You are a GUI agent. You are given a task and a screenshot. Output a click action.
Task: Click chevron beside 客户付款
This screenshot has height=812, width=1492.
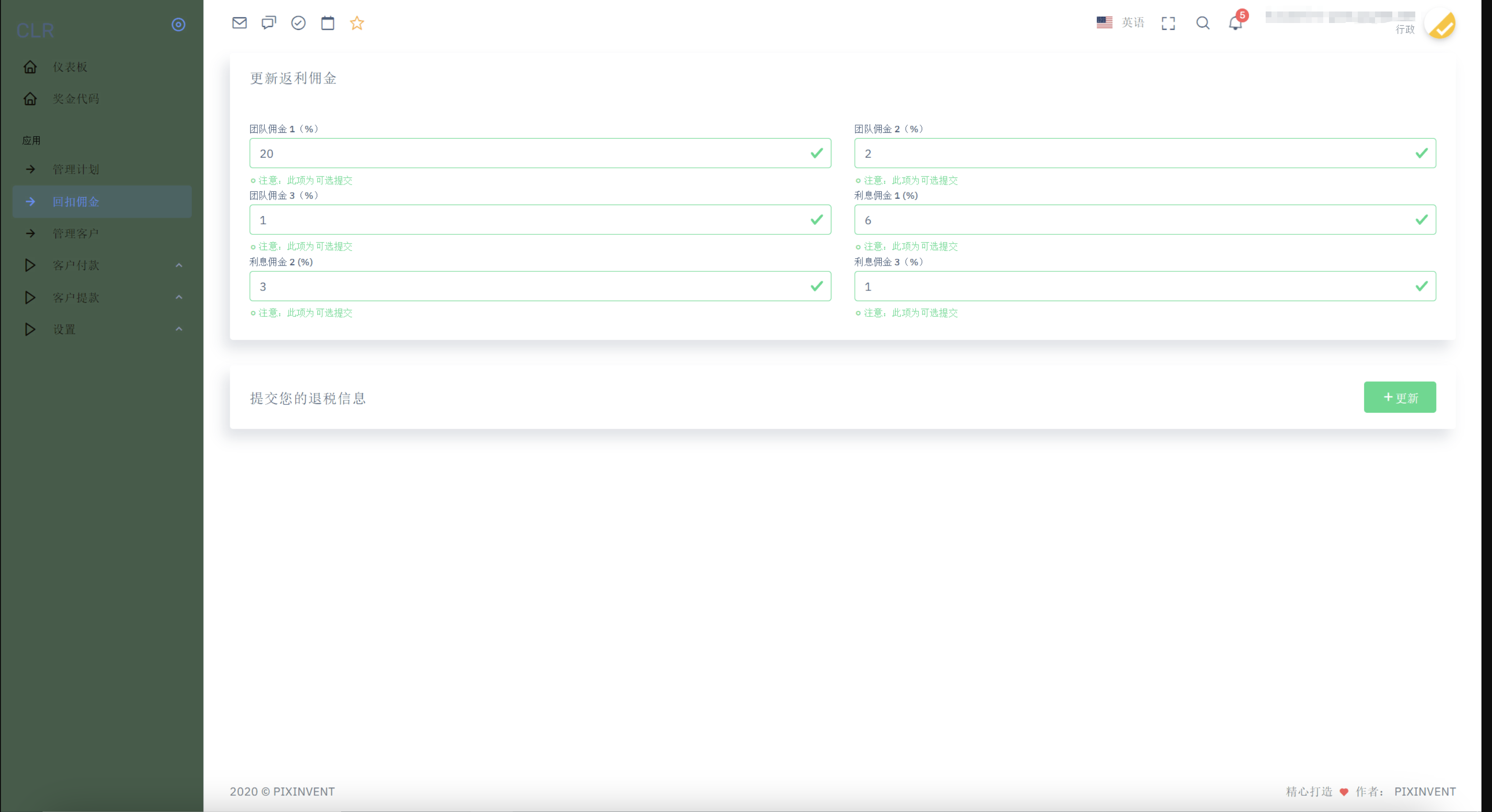tap(179, 265)
